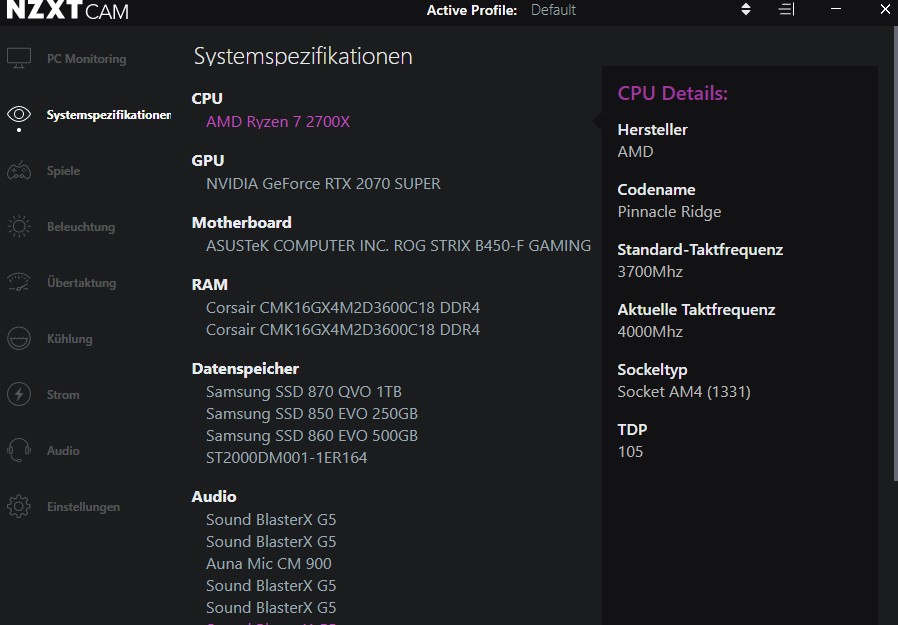The height and width of the screenshot is (625, 898).
Task: Open the PC Monitoring monitor icon
Action: pyautogui.click(x=19, y=59)
